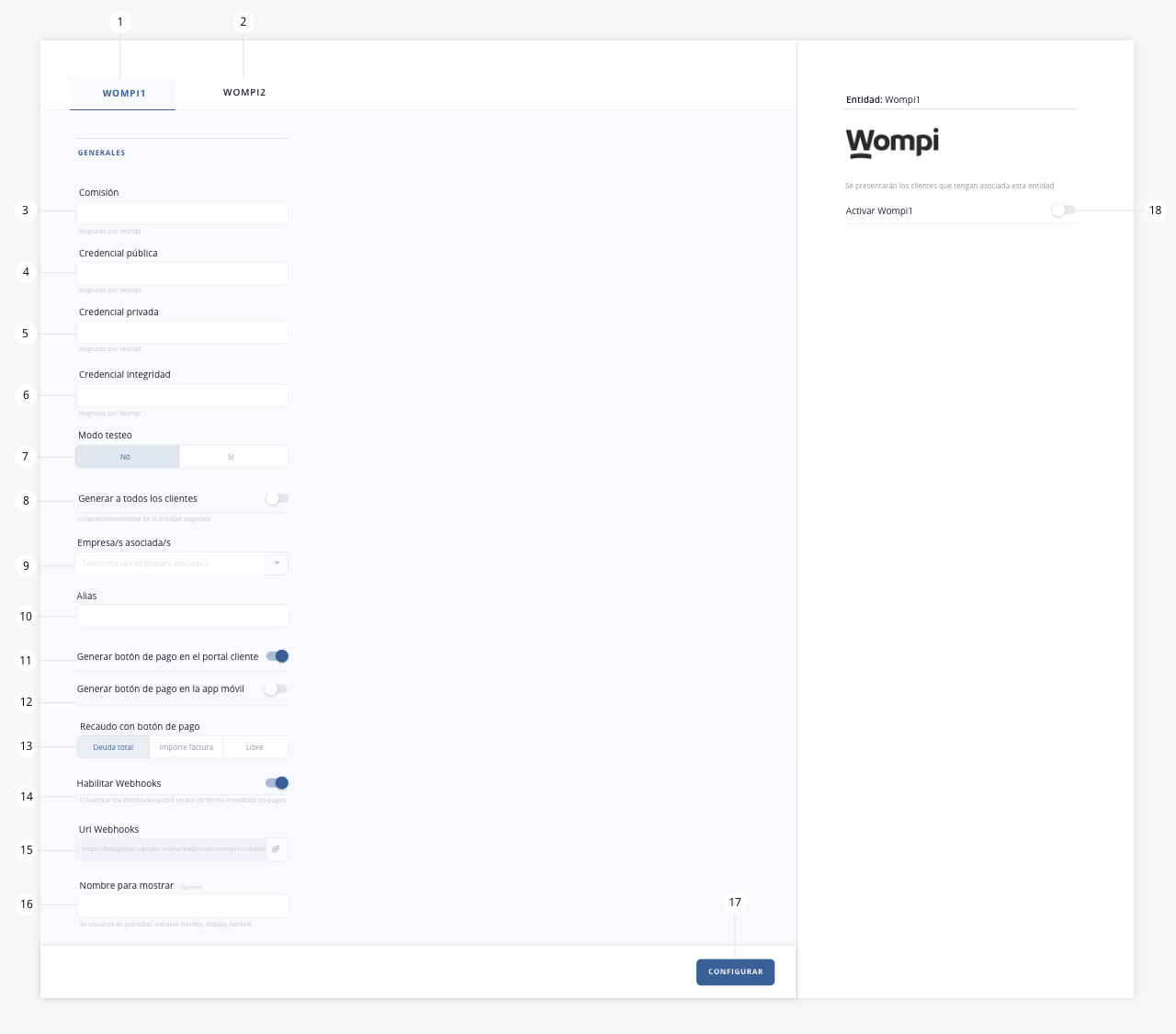Toggle the Activar Wompi1 switch

tap(1063, 210)
